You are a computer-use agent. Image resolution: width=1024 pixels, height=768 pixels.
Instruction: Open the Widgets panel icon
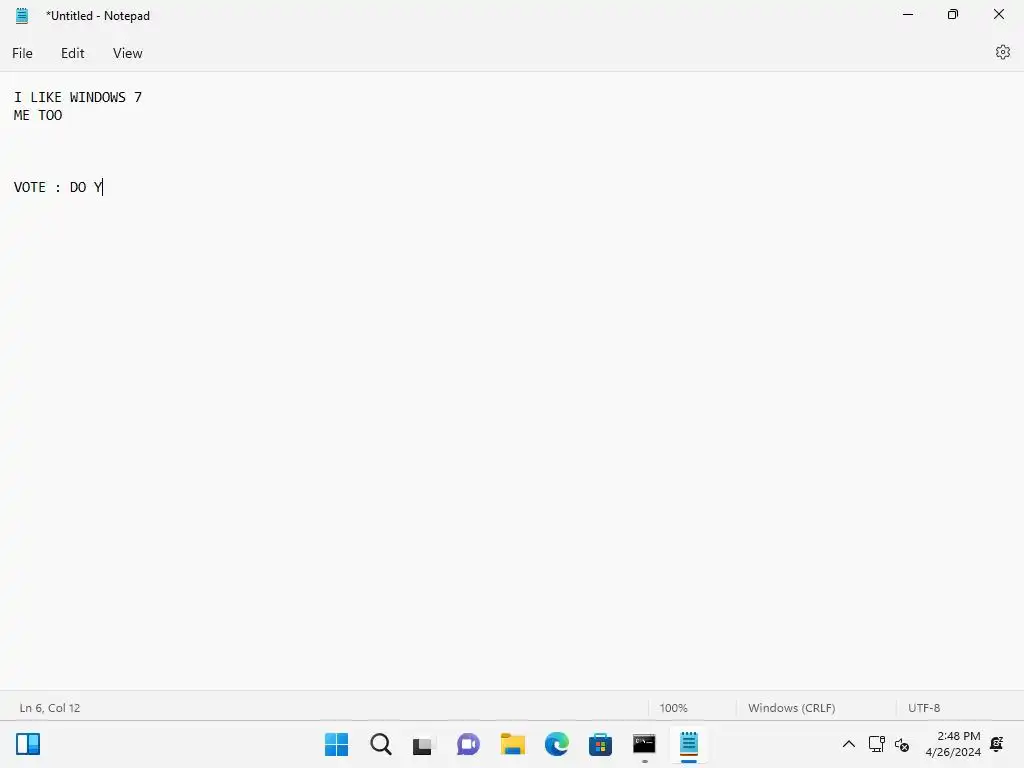click(28, 744)
